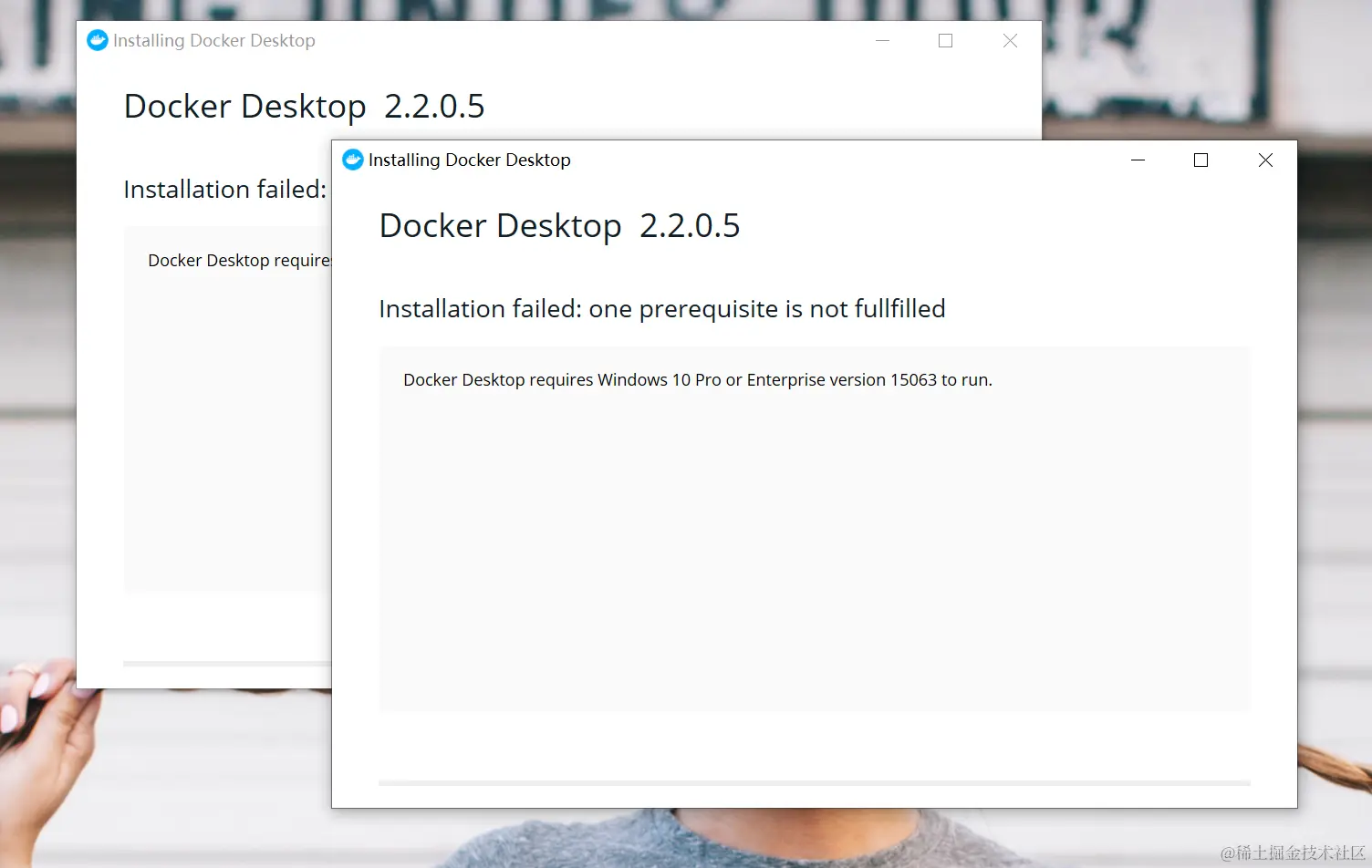This screenshot has height=868, width=1372.
Task: Click the progress bar in front window
Action: tap(815, 783)
